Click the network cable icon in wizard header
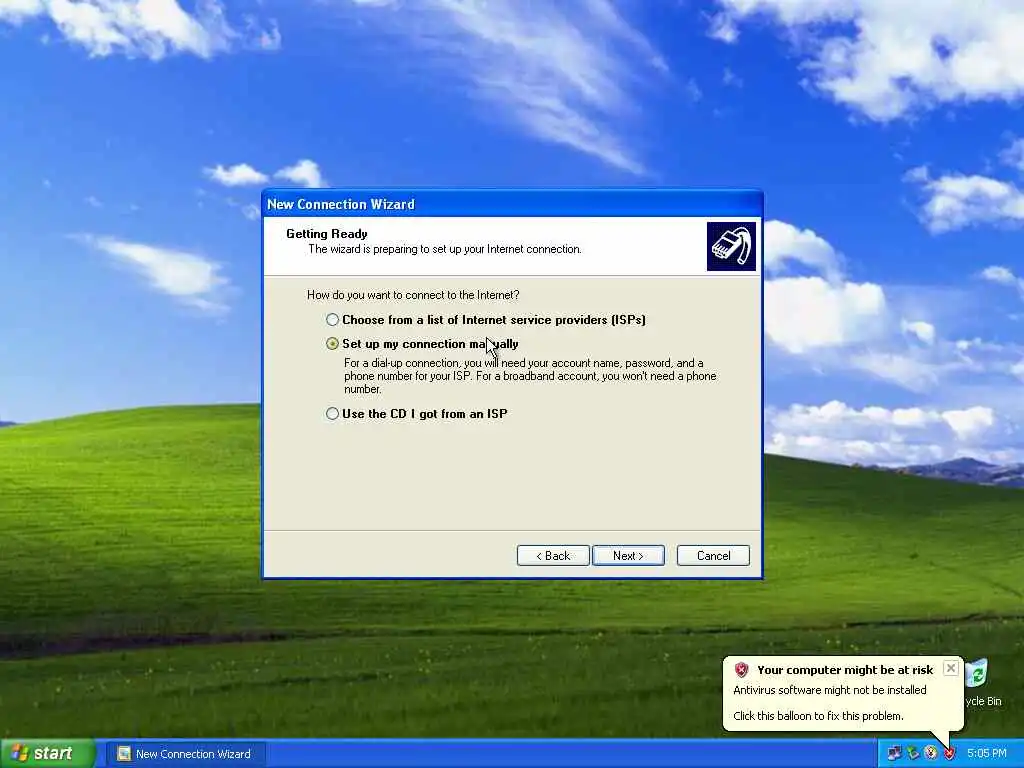The width and height of the screenshot is (1024, 768). point(731,246)
